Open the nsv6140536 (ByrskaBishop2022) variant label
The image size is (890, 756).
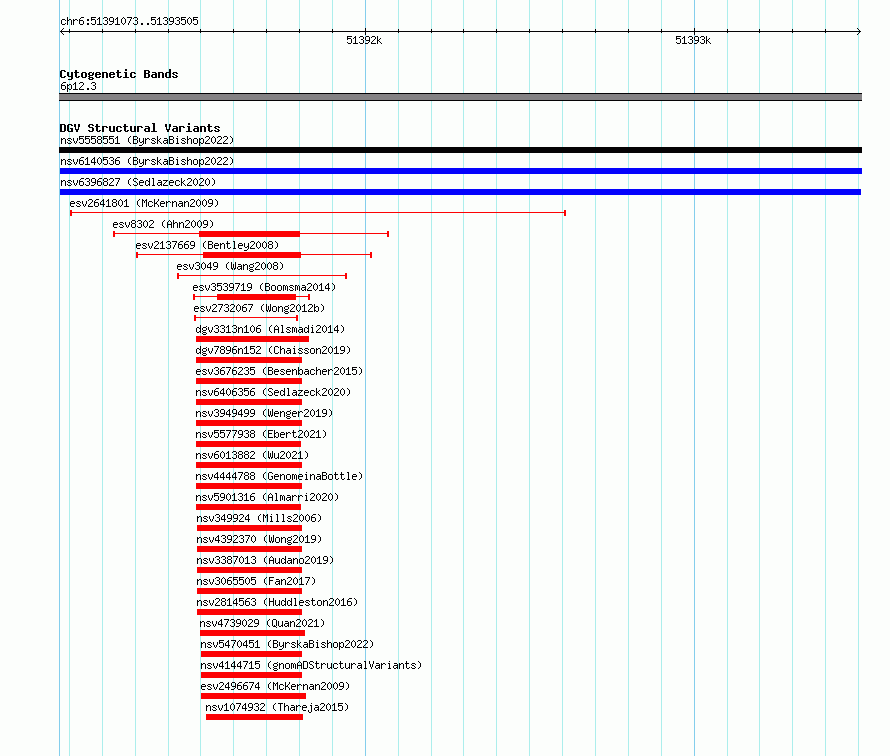pos(147,161)
